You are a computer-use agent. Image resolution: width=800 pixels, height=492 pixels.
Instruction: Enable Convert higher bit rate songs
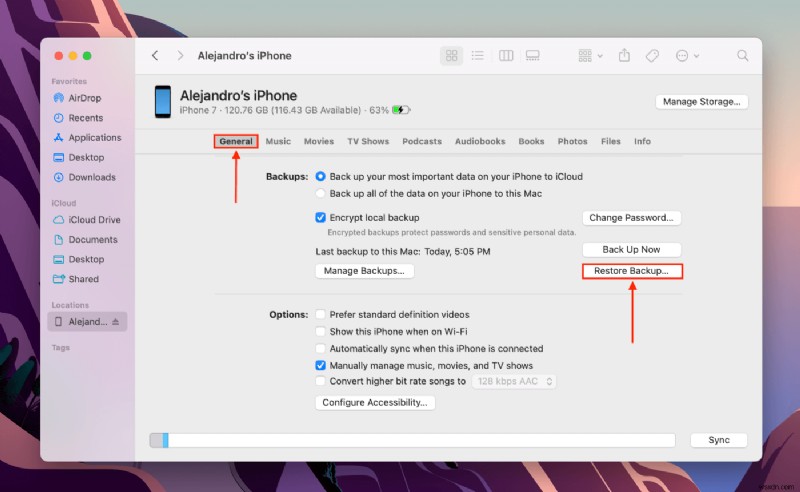[x=320, y=381]
